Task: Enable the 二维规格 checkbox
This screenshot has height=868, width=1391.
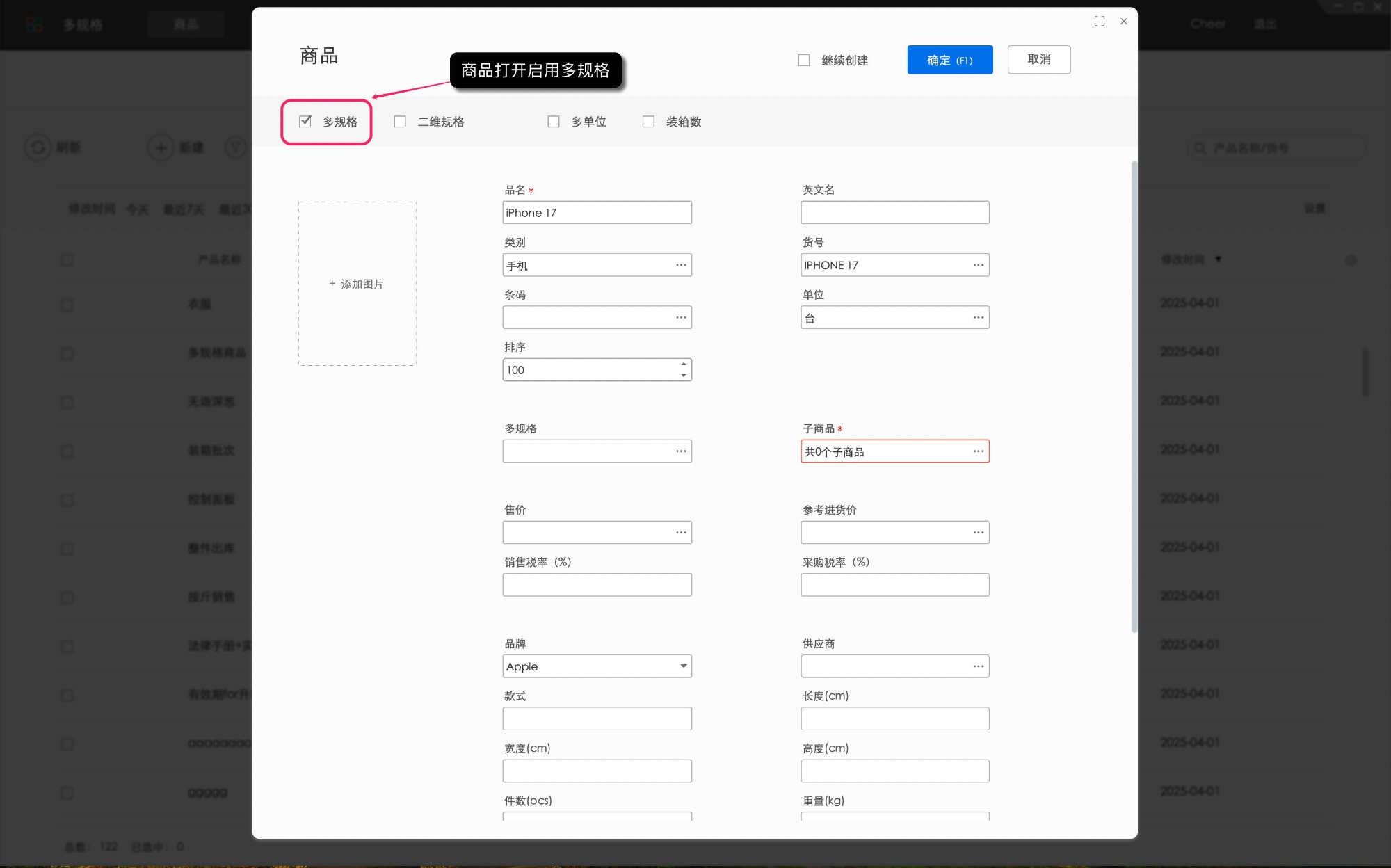Action: [x=400, y=121]
